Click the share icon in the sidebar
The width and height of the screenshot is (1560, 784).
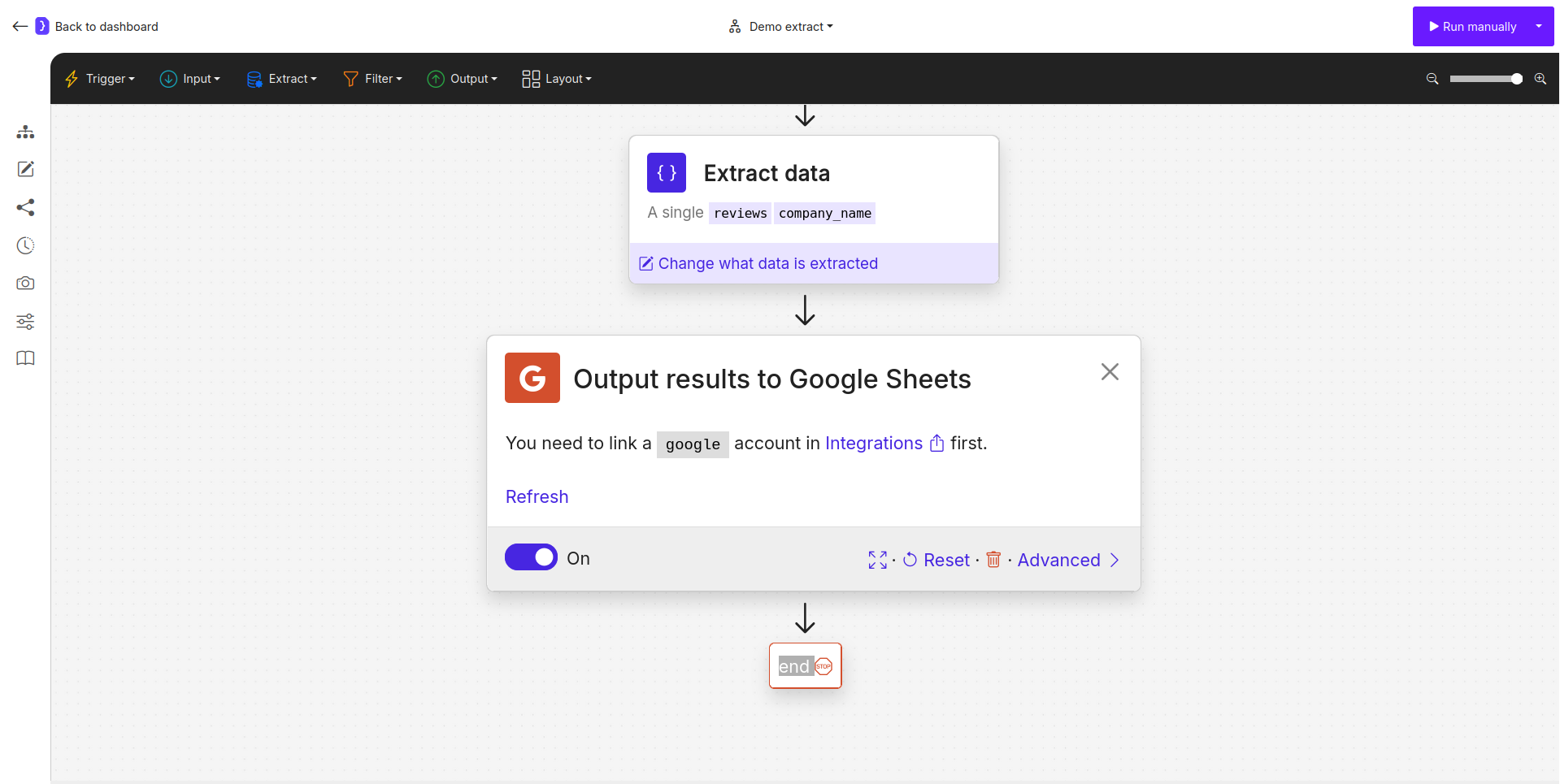(25, 208)
